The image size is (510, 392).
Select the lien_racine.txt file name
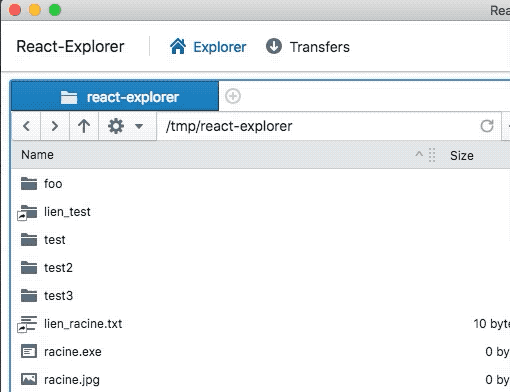coord(83,324)
